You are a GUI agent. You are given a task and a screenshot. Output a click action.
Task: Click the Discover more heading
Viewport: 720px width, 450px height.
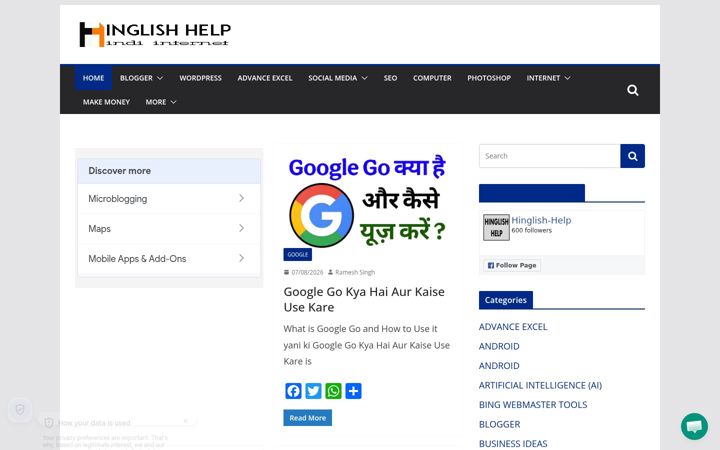point(119,171)
